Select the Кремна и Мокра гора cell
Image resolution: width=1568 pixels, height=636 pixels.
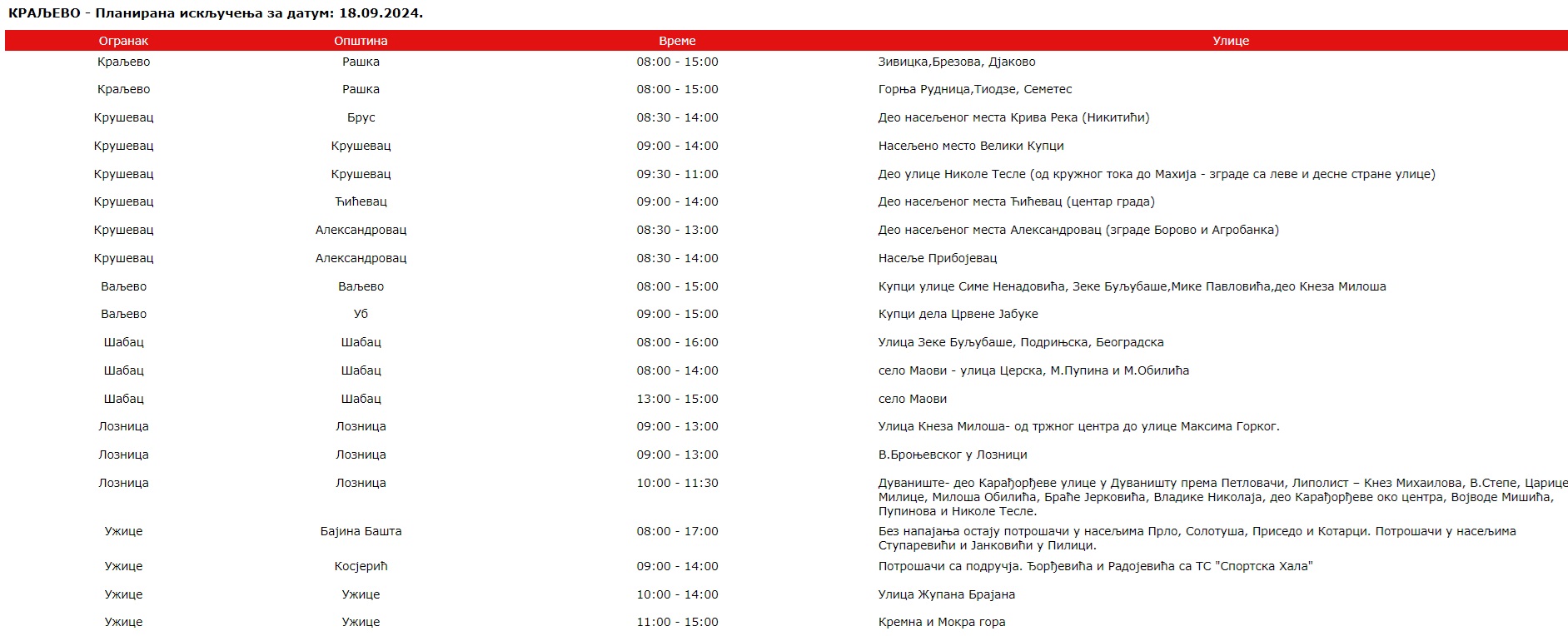tap(942, 622)
